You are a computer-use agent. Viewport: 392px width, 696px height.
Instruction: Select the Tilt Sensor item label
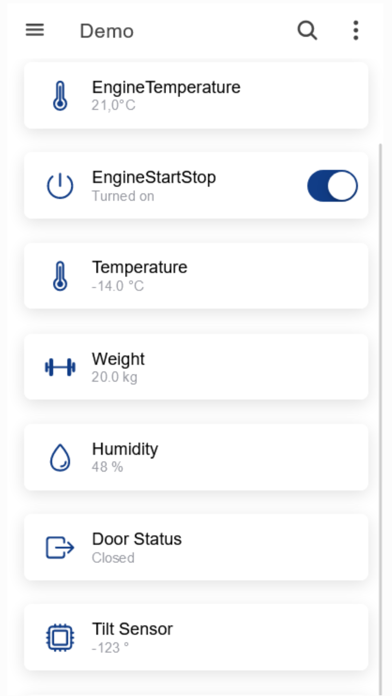(132, 629)
